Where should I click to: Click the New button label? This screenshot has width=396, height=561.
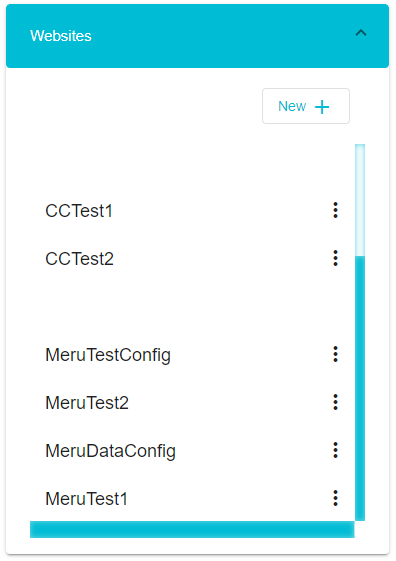[x=292, y=106]
